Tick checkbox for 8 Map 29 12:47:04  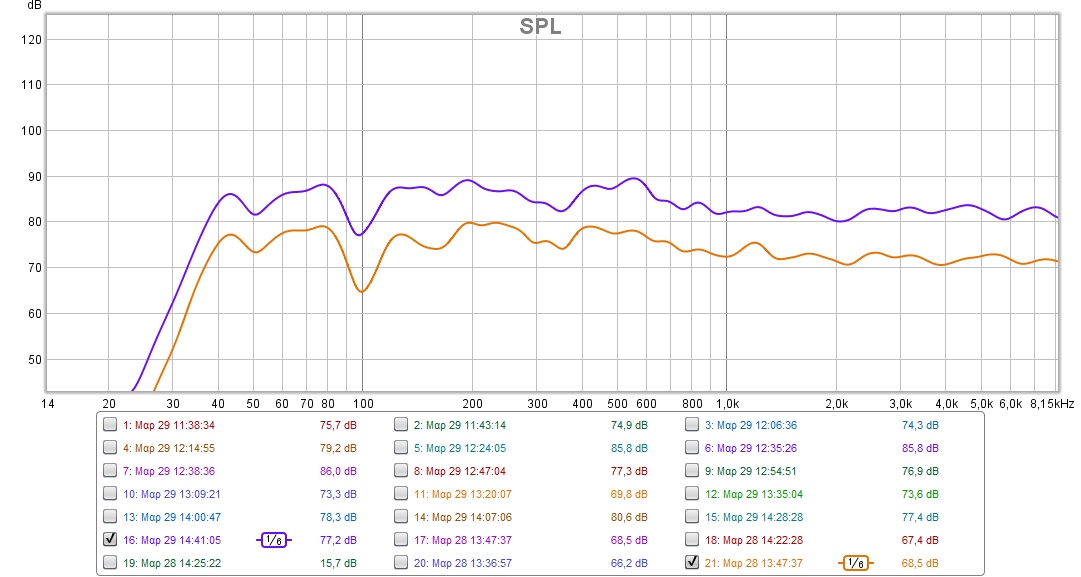point(401,470)
